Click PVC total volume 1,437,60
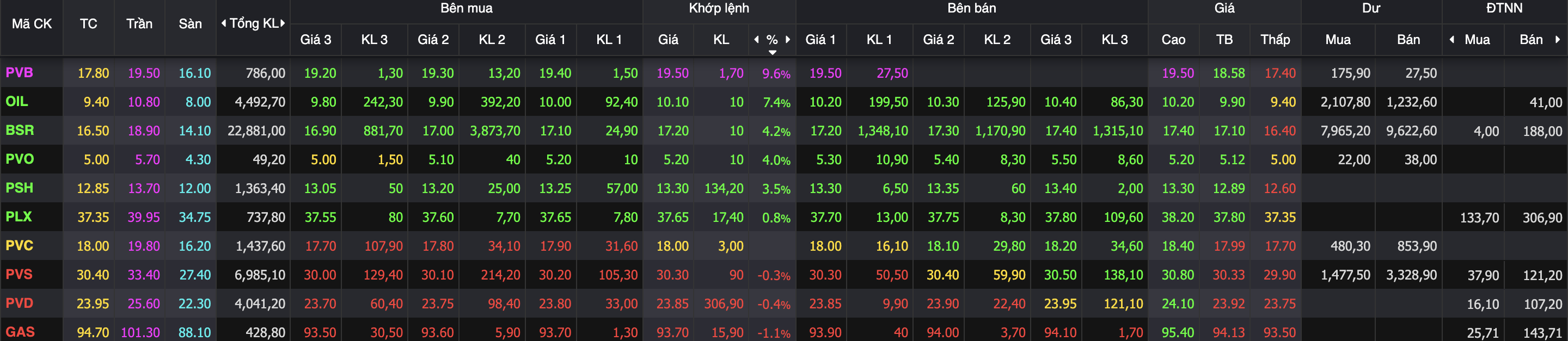 tap(260, 246)
